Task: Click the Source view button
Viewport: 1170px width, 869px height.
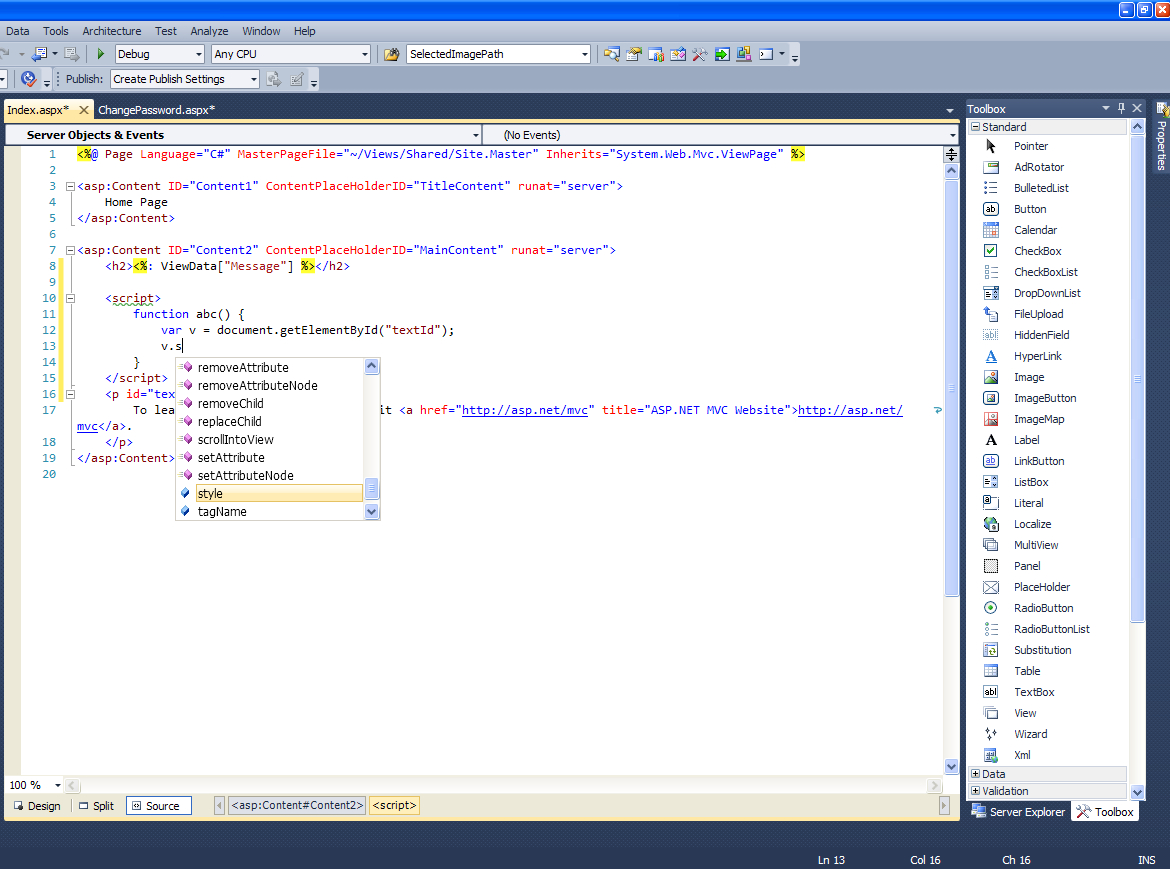Action: coord(158,806)
